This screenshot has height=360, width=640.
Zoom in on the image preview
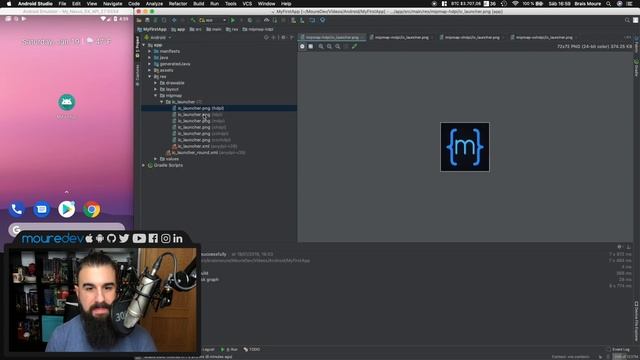coord(321,47)
